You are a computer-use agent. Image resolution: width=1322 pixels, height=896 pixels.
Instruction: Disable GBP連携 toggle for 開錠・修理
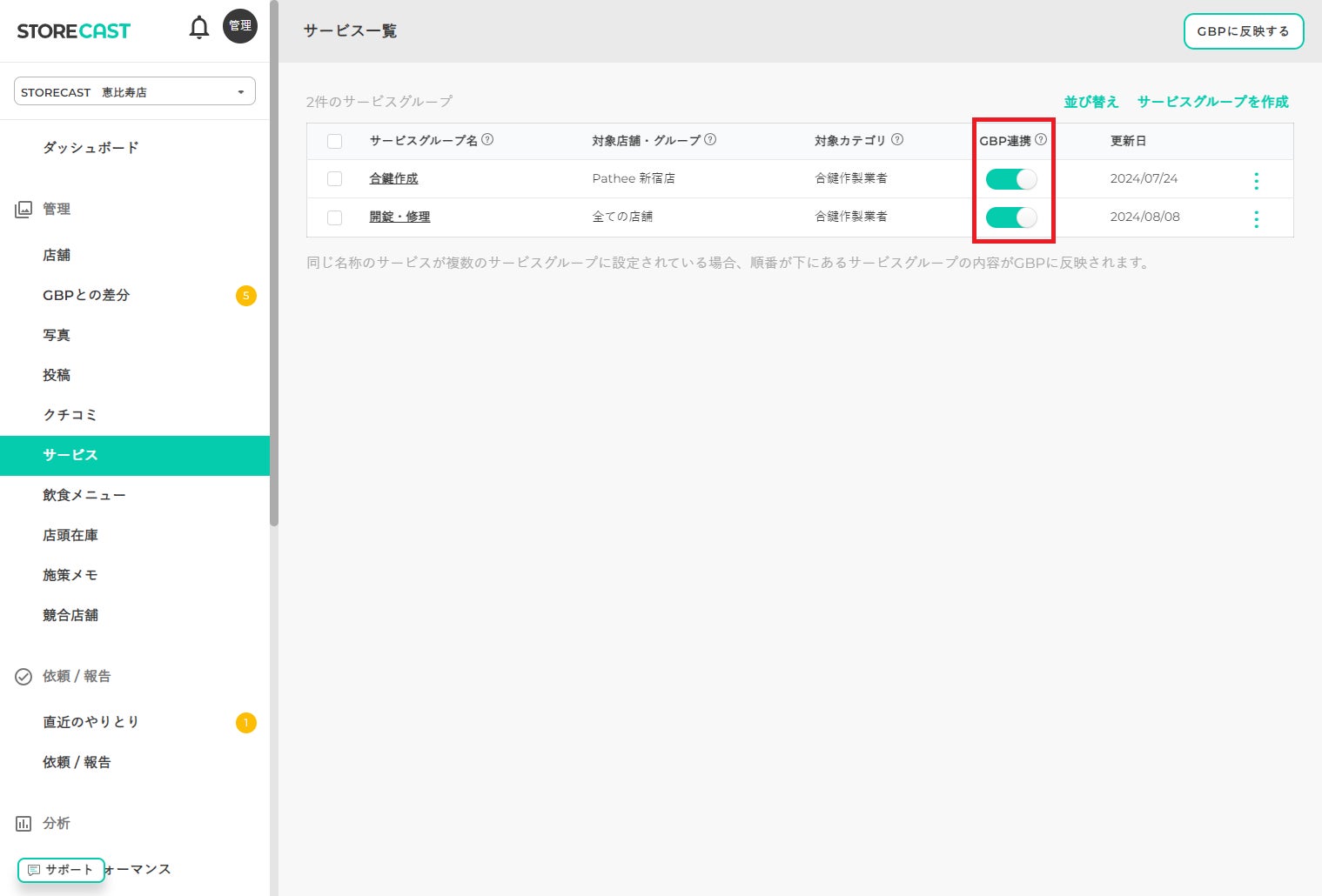1011,217
